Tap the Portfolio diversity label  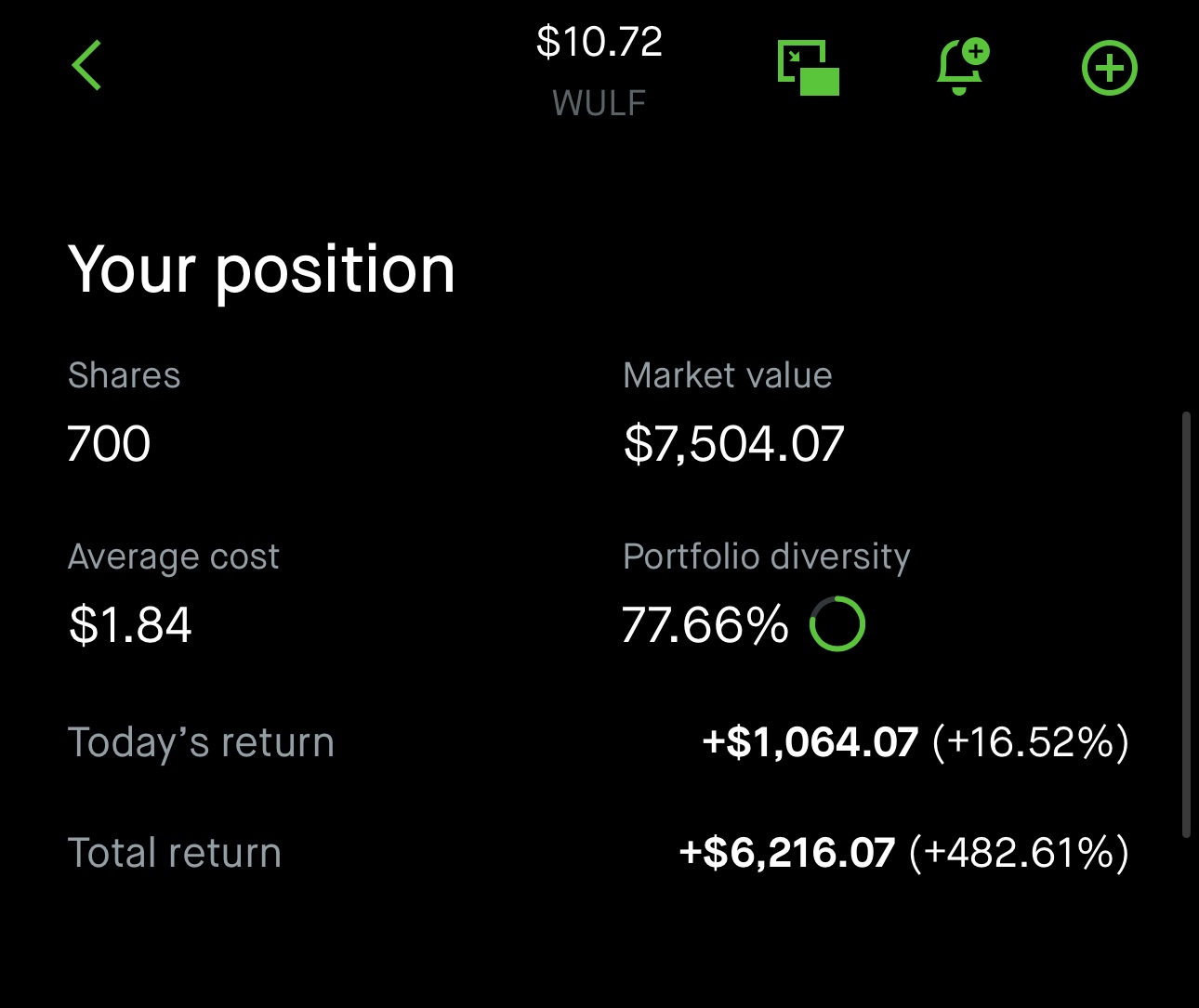766,556
